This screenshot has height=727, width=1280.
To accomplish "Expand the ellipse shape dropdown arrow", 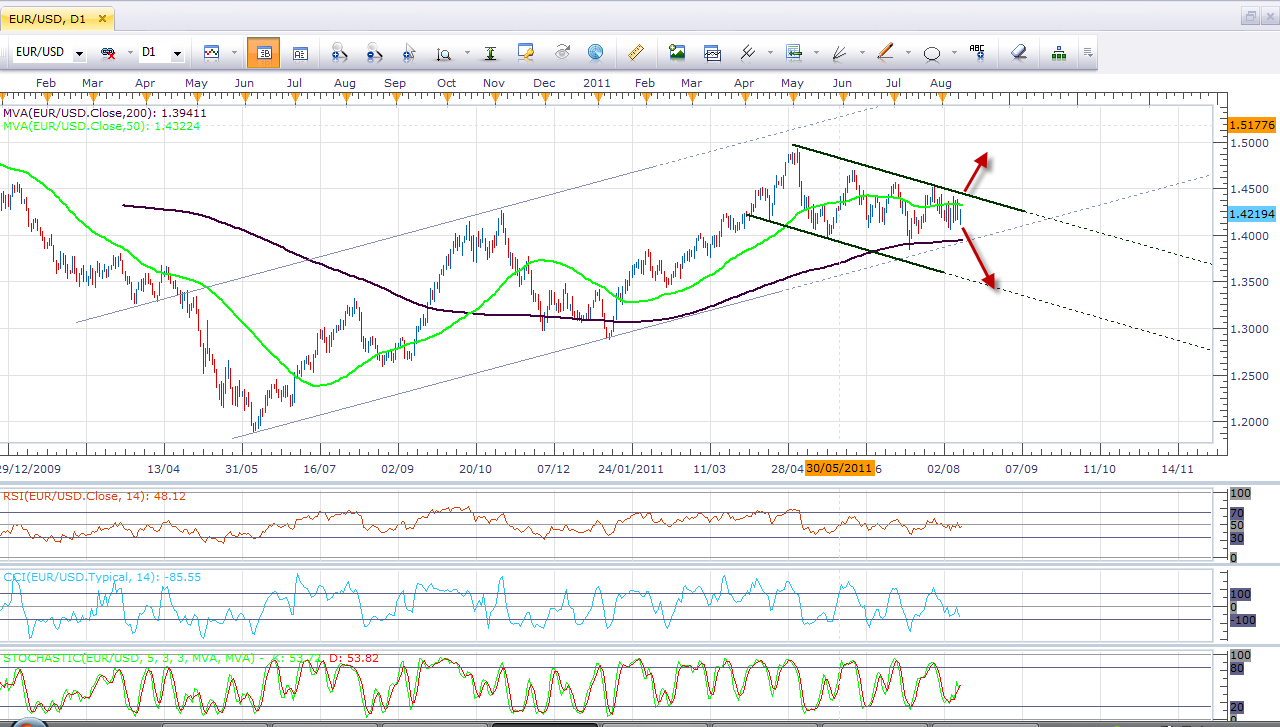I will click(954, 52).
